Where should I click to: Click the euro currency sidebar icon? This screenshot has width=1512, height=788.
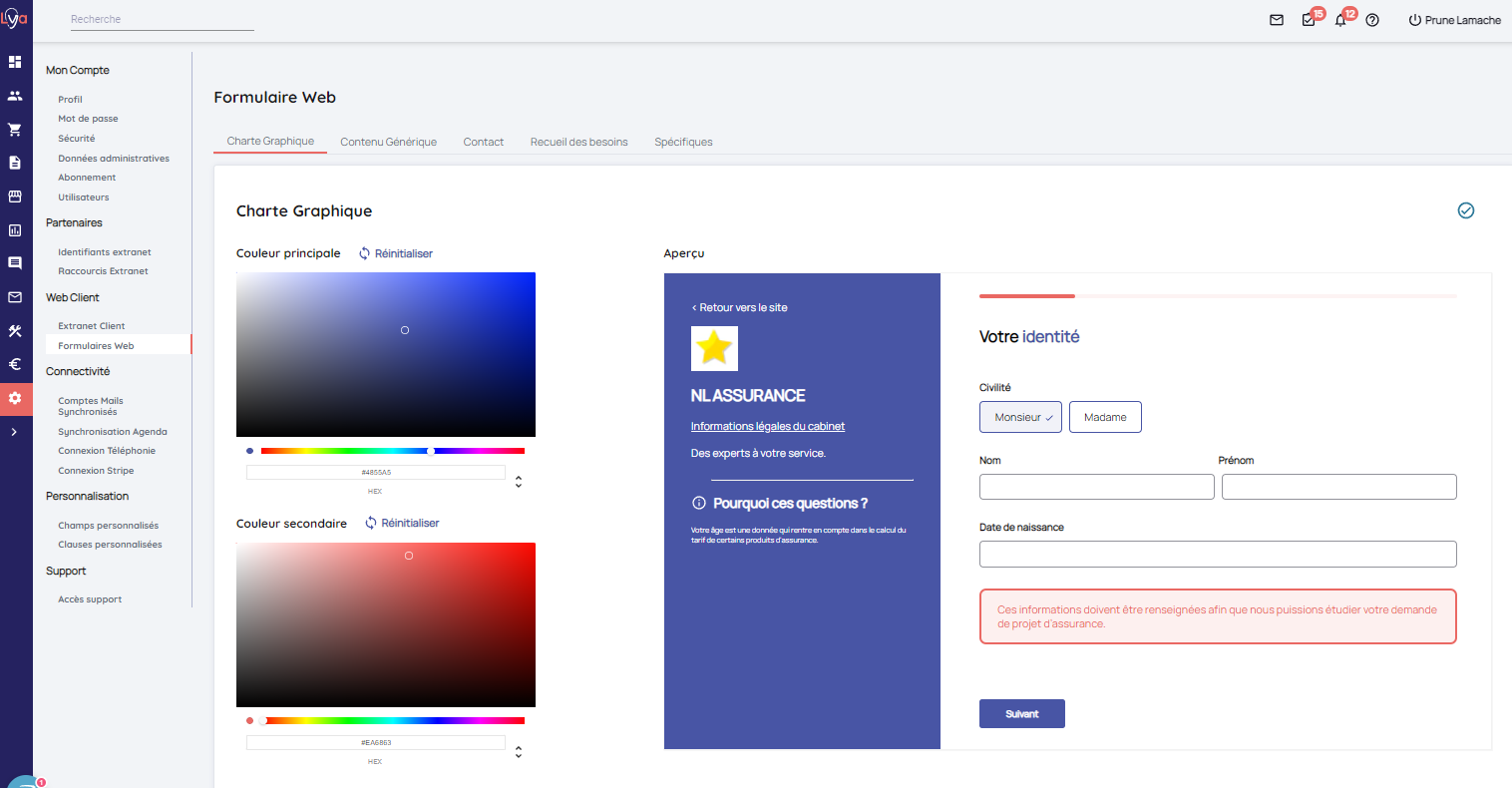pyautogui.click(x=15, y=364)
